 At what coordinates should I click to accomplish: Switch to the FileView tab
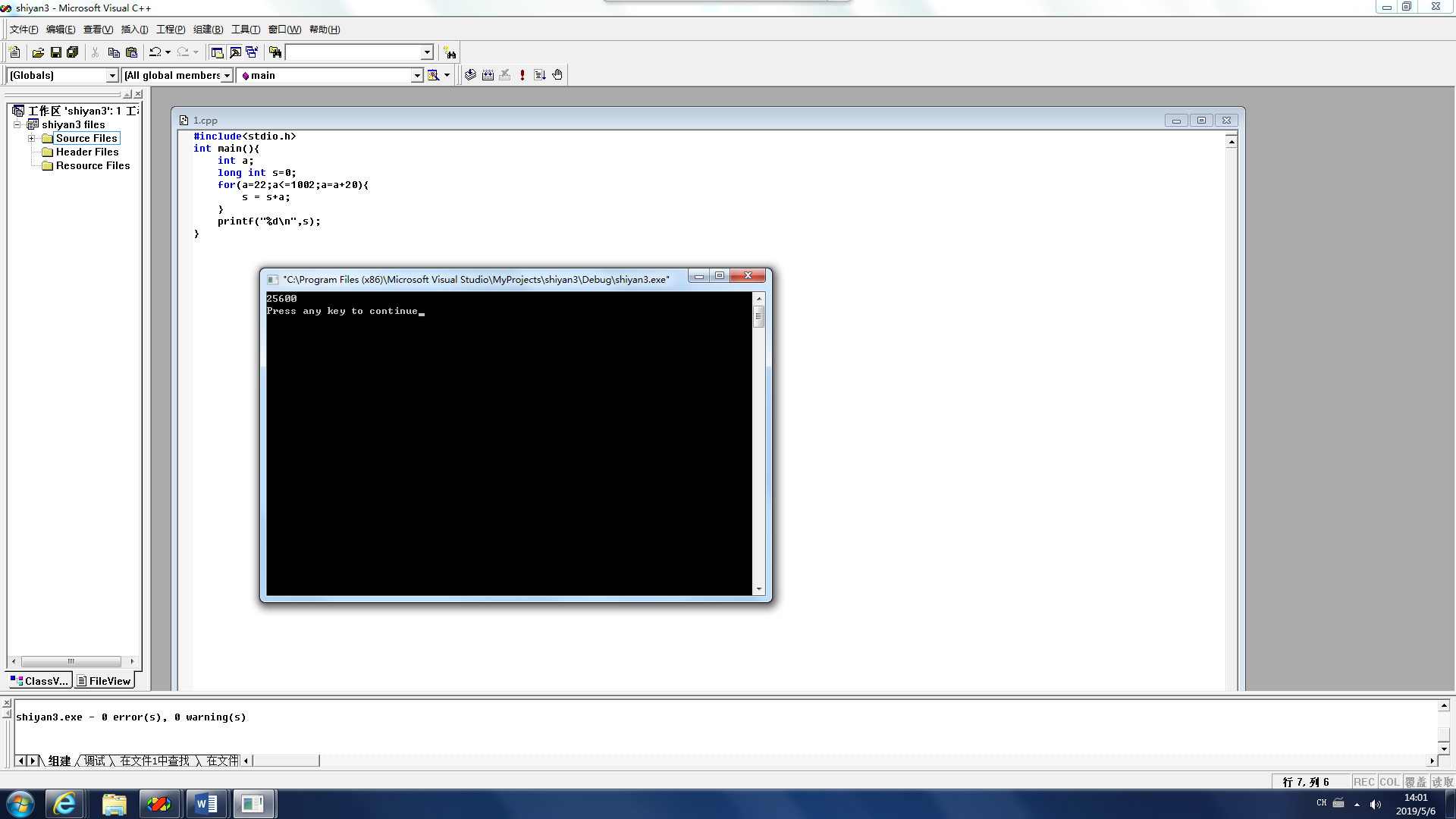coord(104,681)
